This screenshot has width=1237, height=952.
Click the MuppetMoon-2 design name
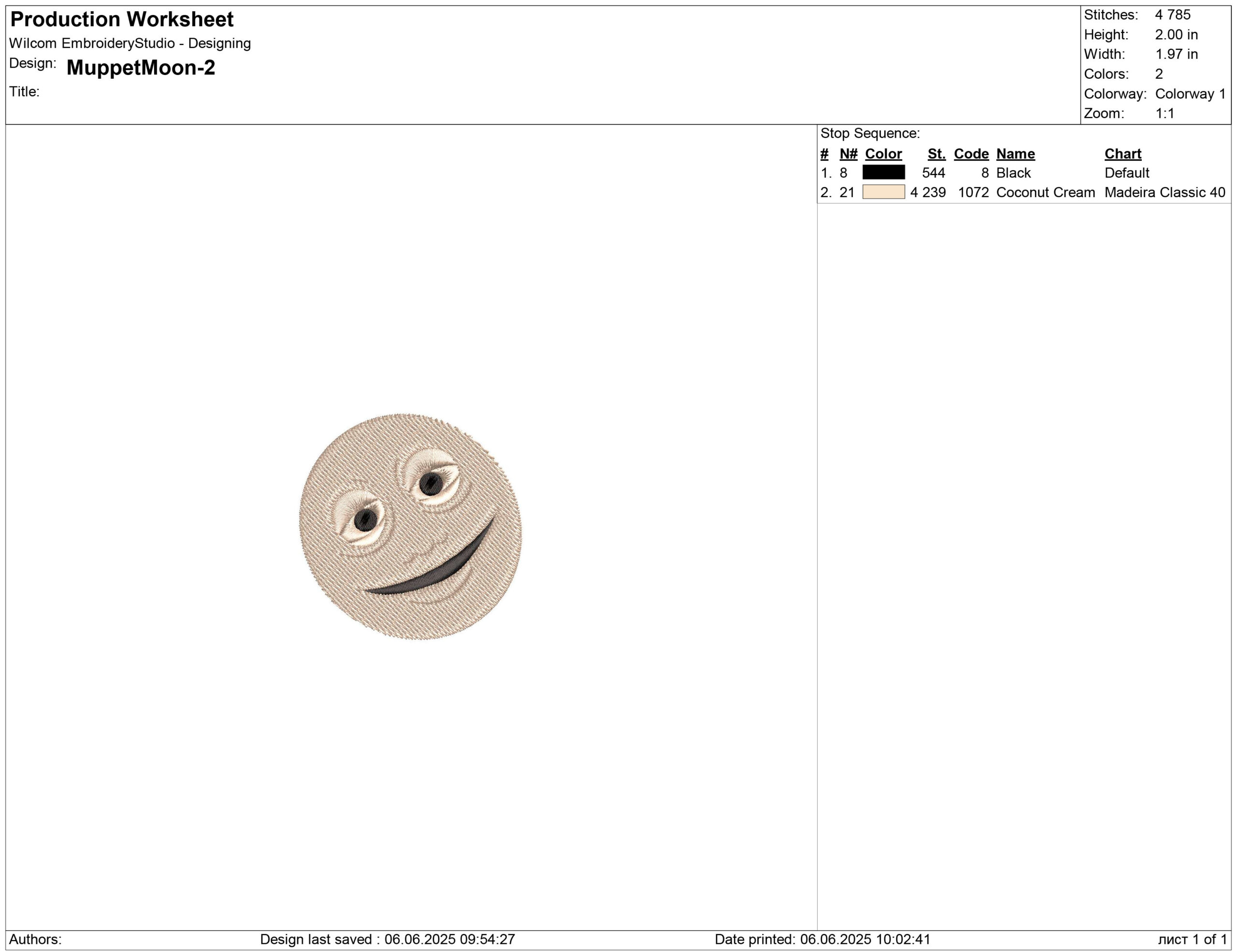coord(141,68)
